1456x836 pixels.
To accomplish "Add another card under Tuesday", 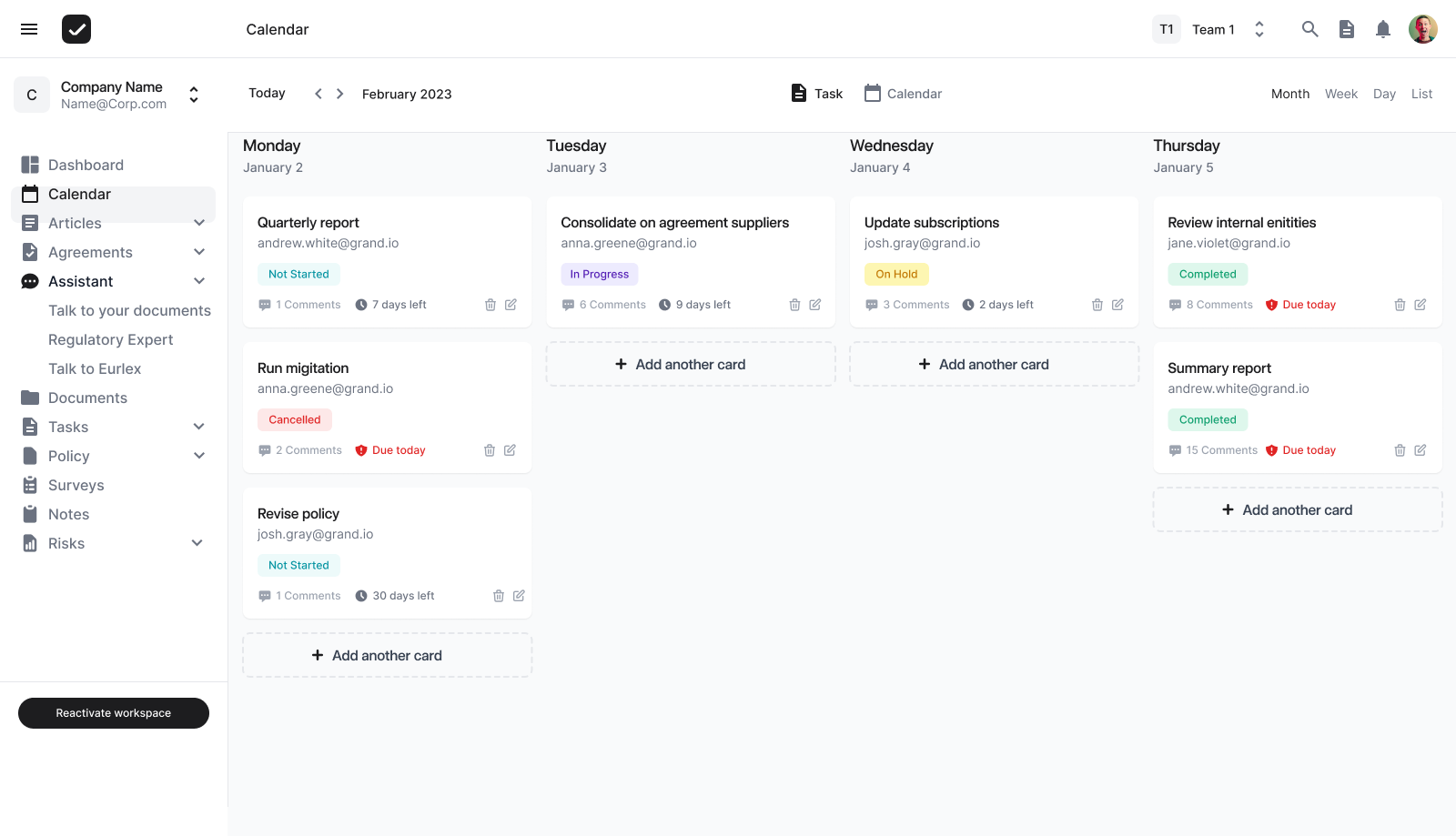I will pos(690,365).
